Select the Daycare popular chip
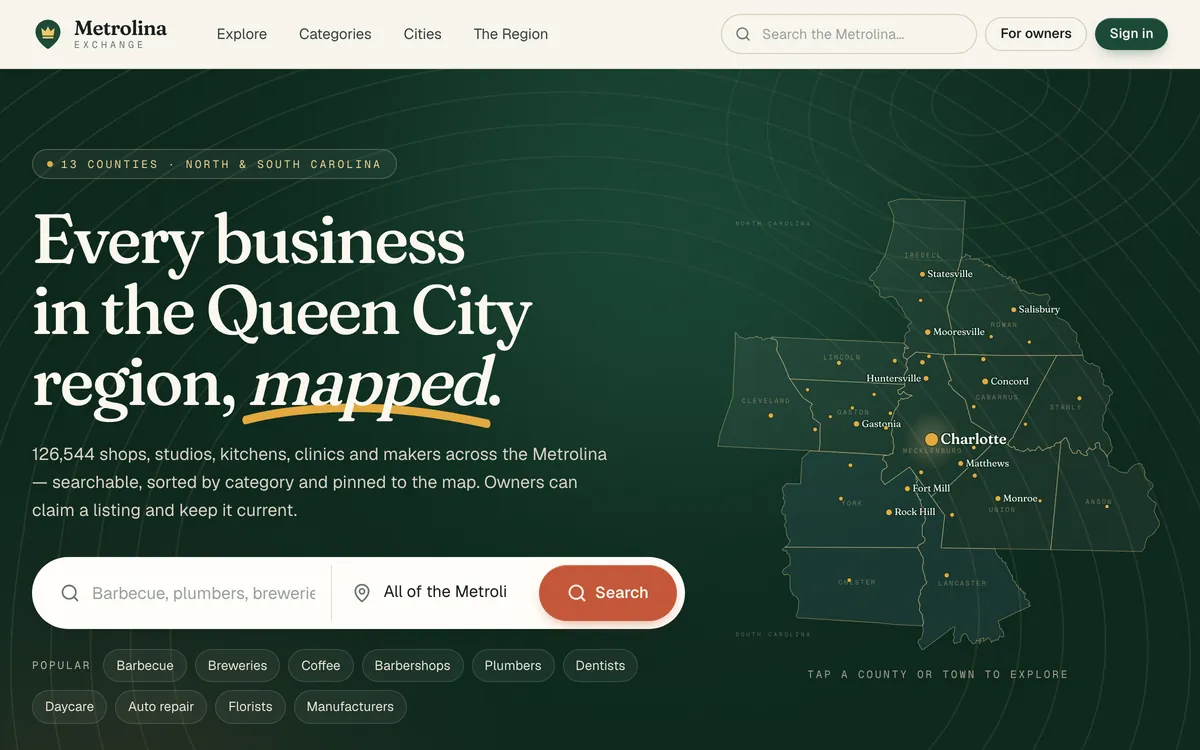Viewport: 1200px width, 750px height. (x=70, y=707)
